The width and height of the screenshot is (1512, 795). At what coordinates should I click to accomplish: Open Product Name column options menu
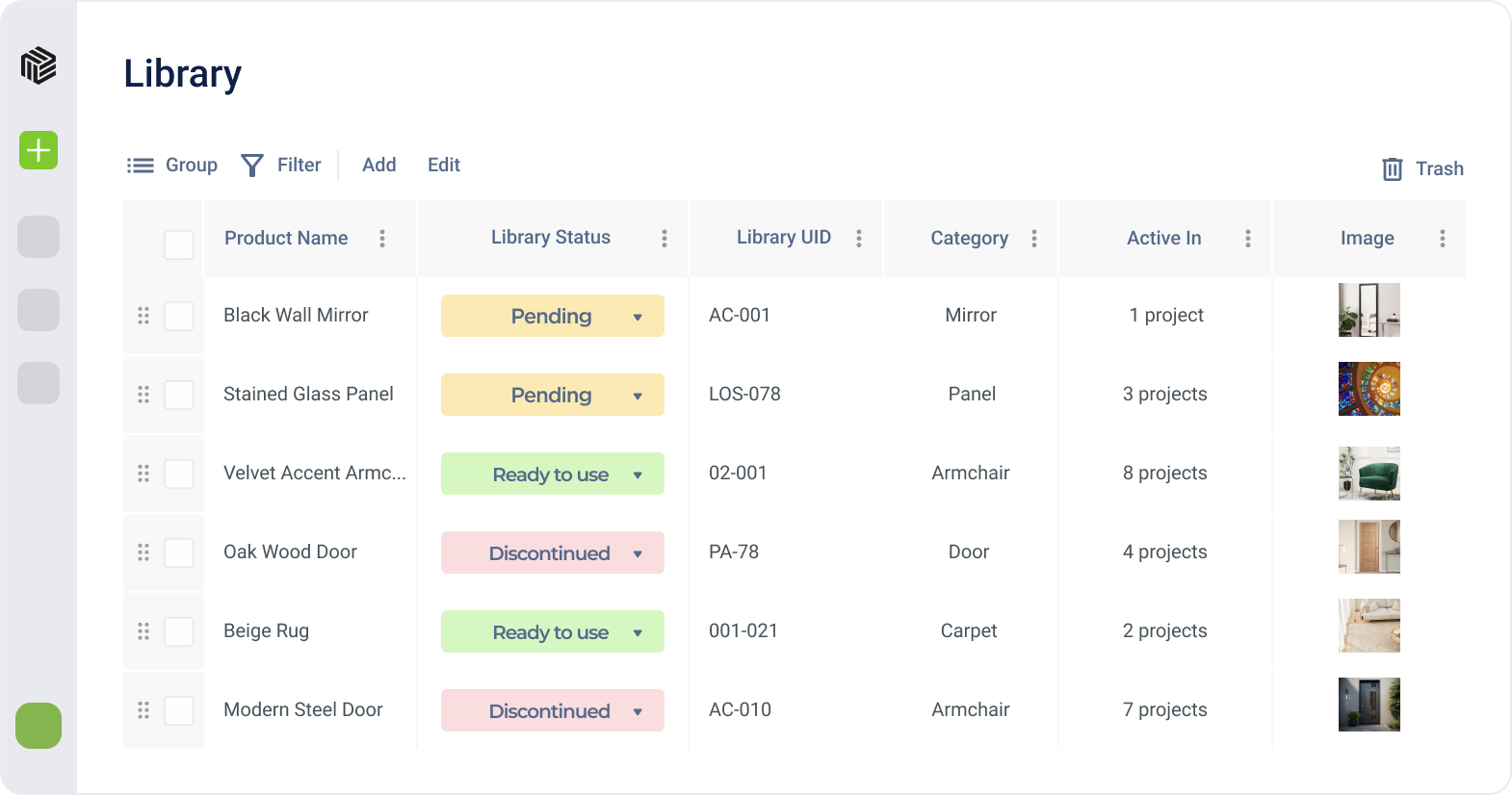[x=382, y=239]
